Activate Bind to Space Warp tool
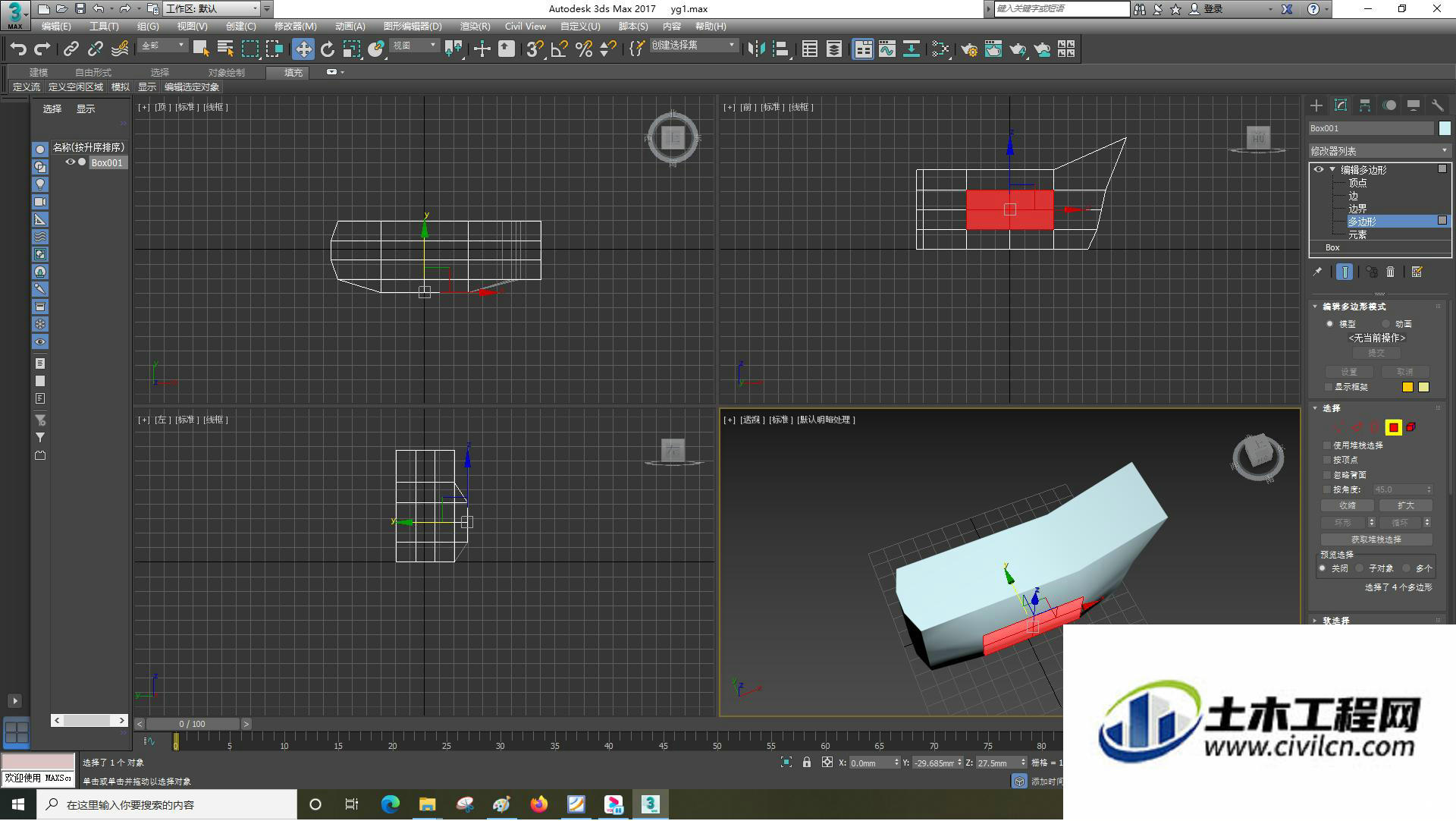Viewport: 1456px width, 821px height. click(120, 49)
